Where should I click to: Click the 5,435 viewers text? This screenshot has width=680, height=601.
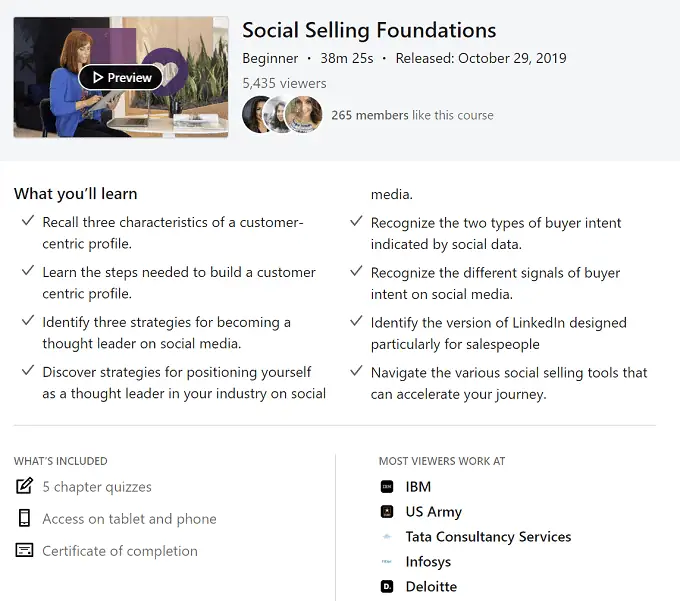pyautogui.click(x=284, y=83)
